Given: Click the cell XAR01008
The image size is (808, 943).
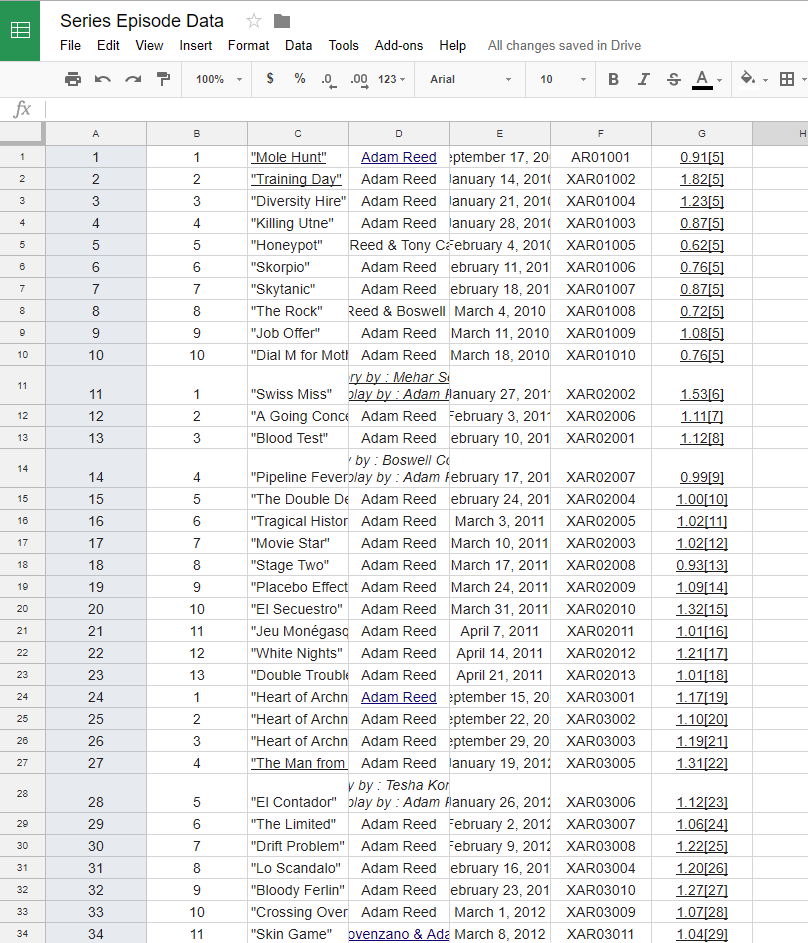Looking at the screenshot, I should coord(601,312).
